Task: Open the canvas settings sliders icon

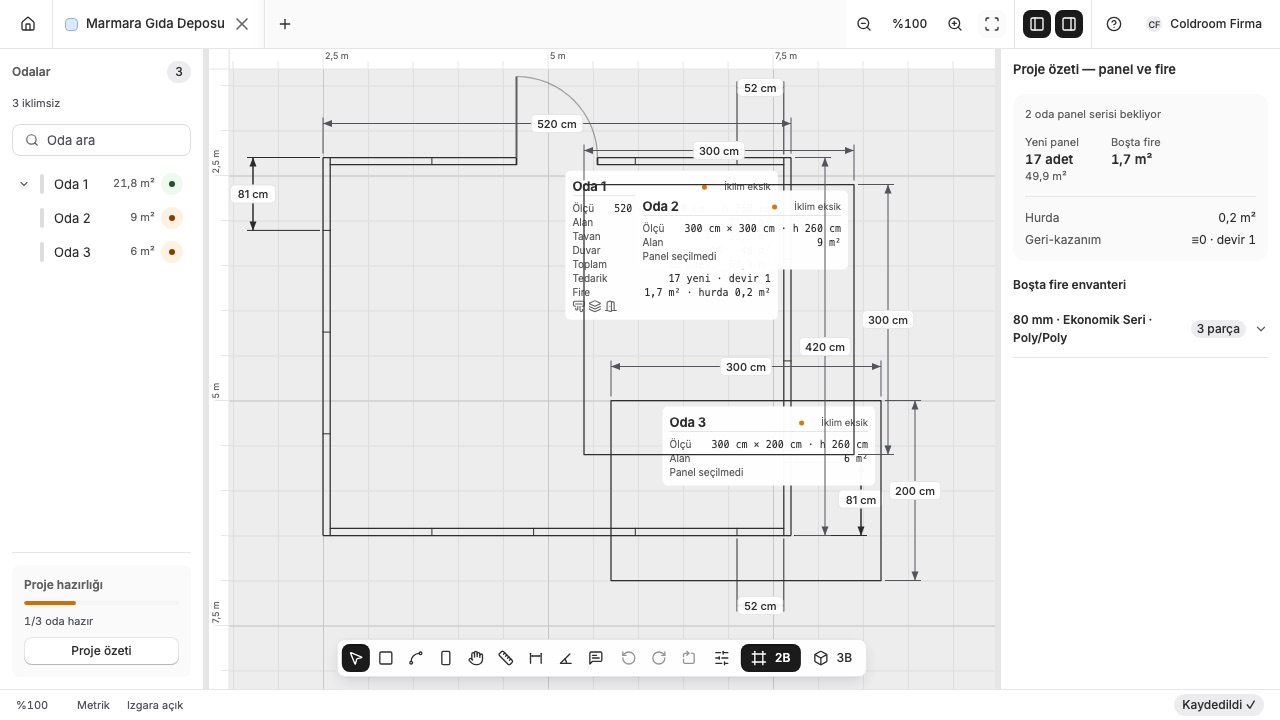Action: [722, 658]
